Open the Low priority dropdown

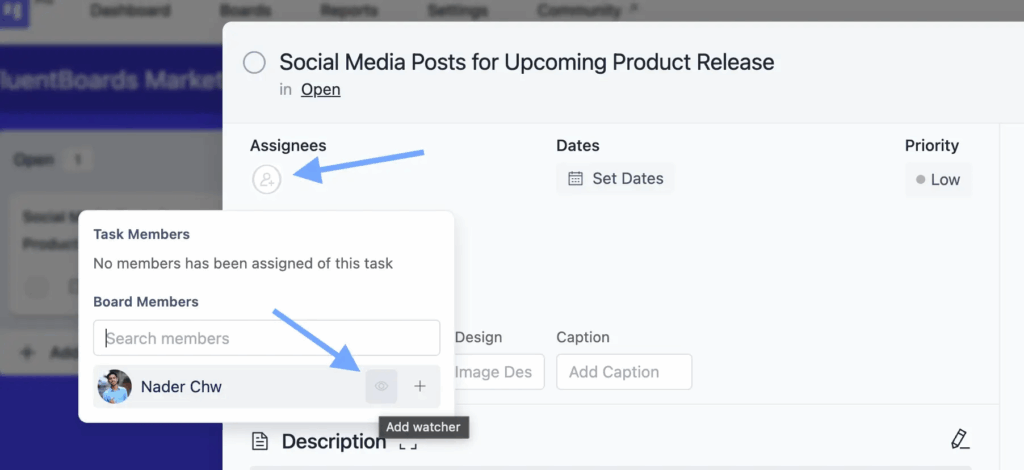[938, 180]
